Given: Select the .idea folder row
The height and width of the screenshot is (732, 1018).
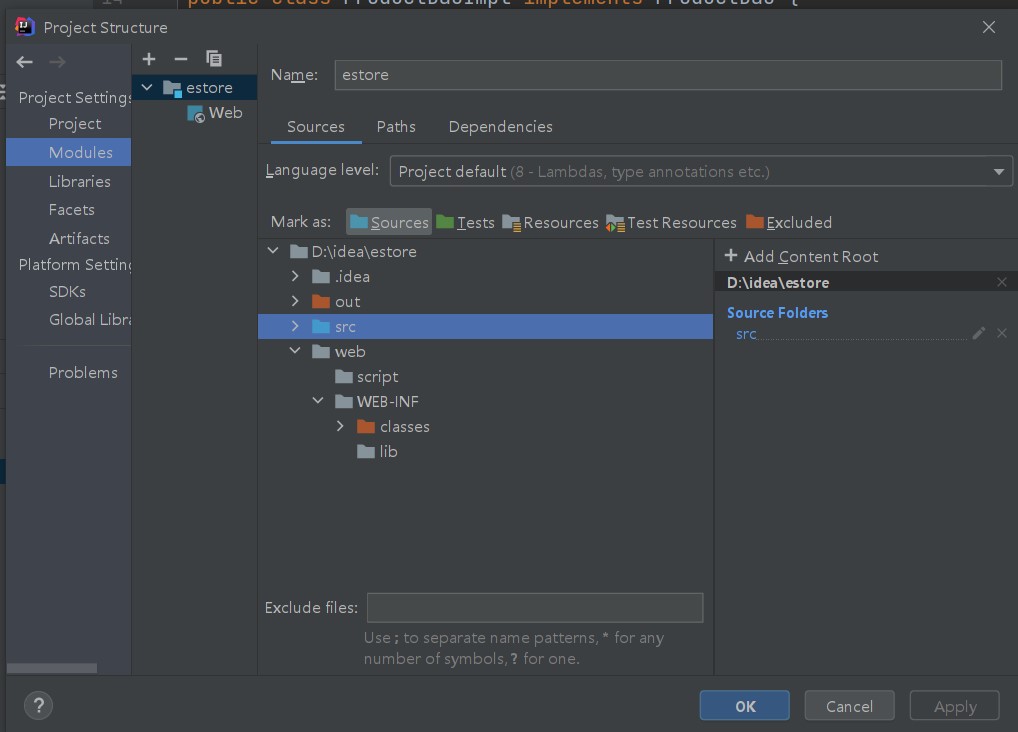Looking at the screenshot, I should [x=486, y=277].
